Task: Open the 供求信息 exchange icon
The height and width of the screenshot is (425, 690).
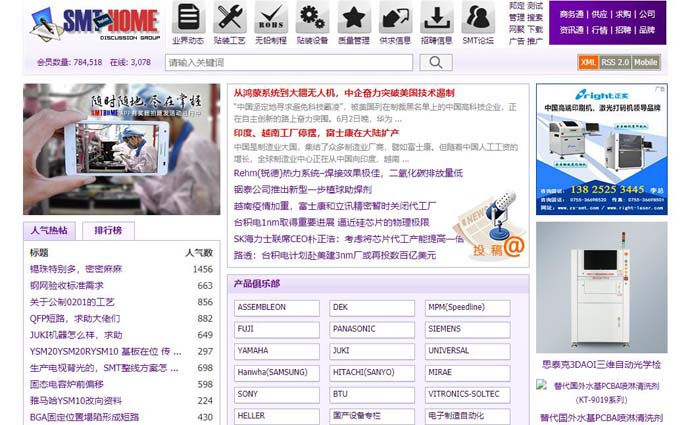Action: pyautogui.click(x=395, y=17)
